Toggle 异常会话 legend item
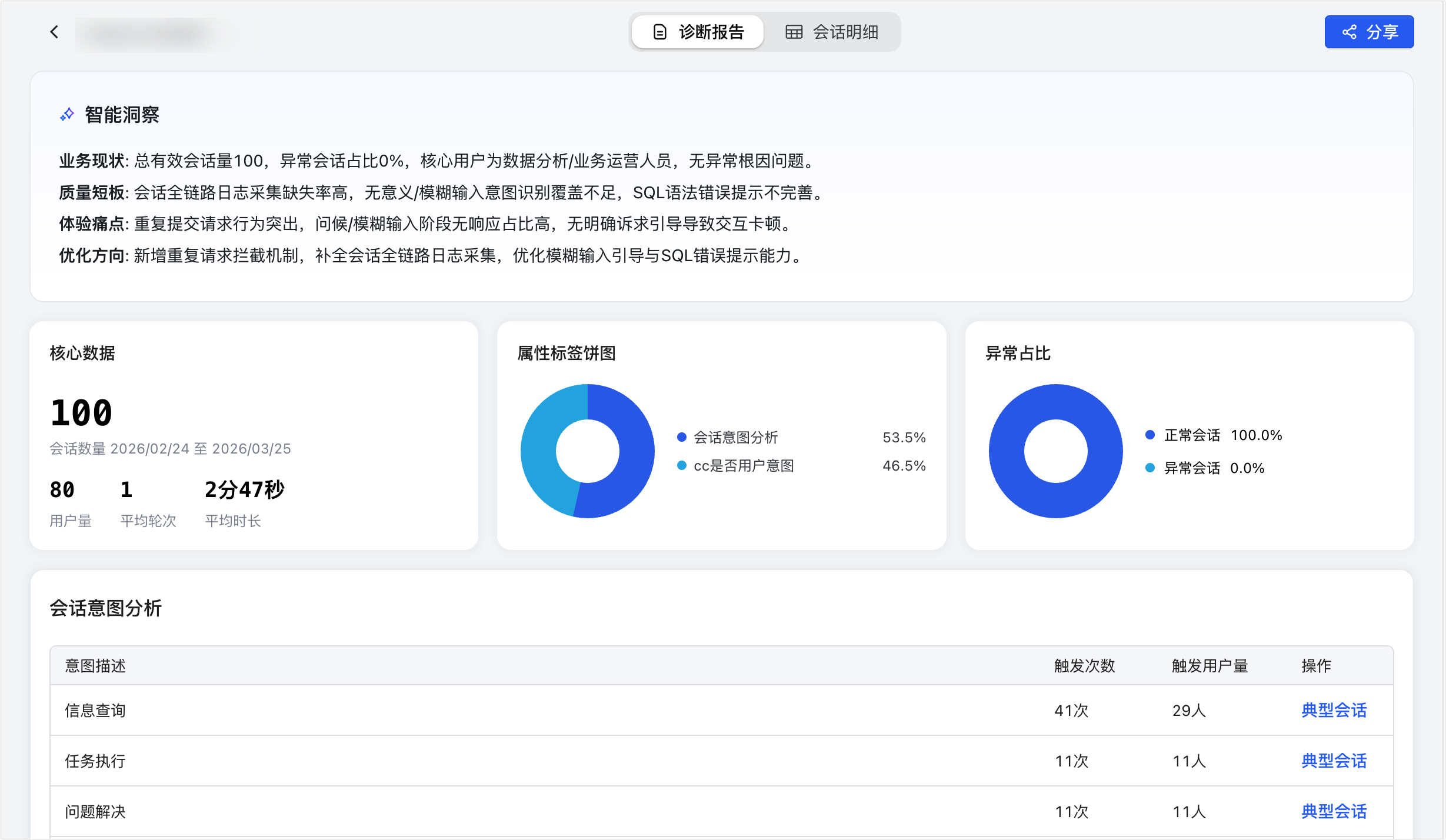Viewport: 1446px width, 840px height. pyautogui.click(x=1191, y=468)
